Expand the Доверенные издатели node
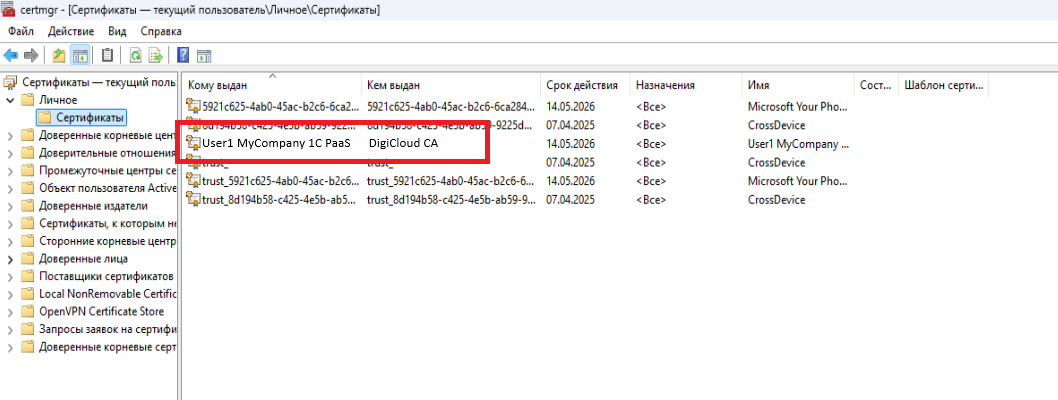The image size is (1058, 400). pyautogui.click(x=10, y=205)
